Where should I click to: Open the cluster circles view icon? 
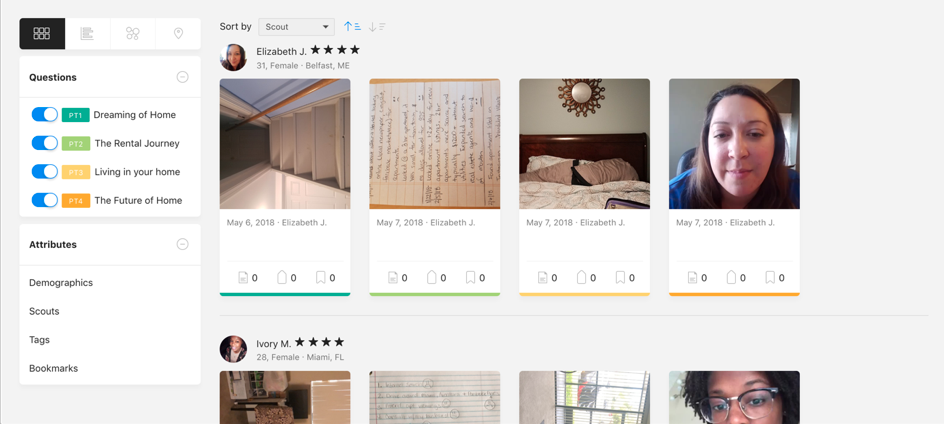click(x=133, y=34)
